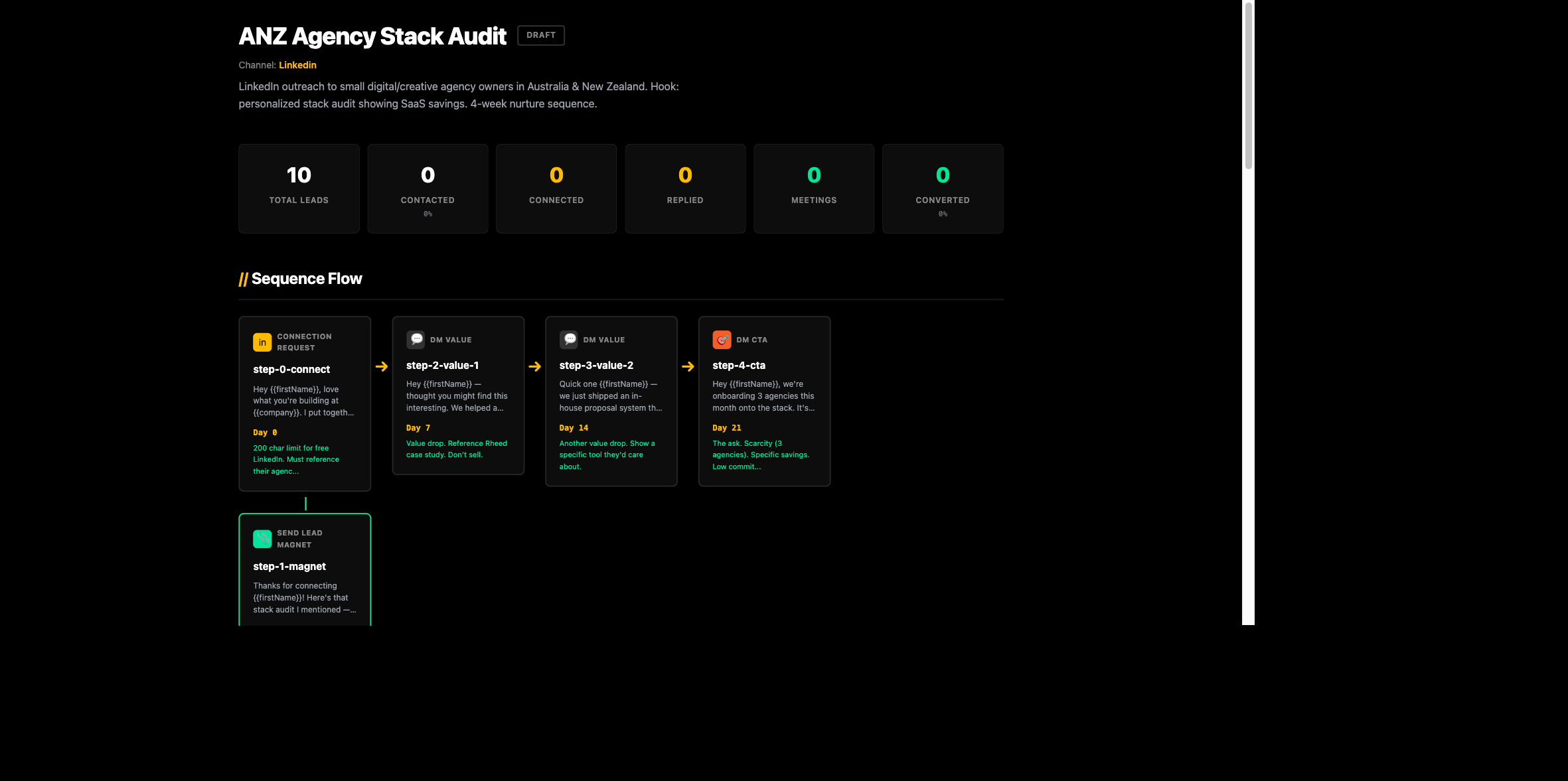
Task: Click the chat bubble icon on step-3-value-2
Action: [x=569, y=339]
